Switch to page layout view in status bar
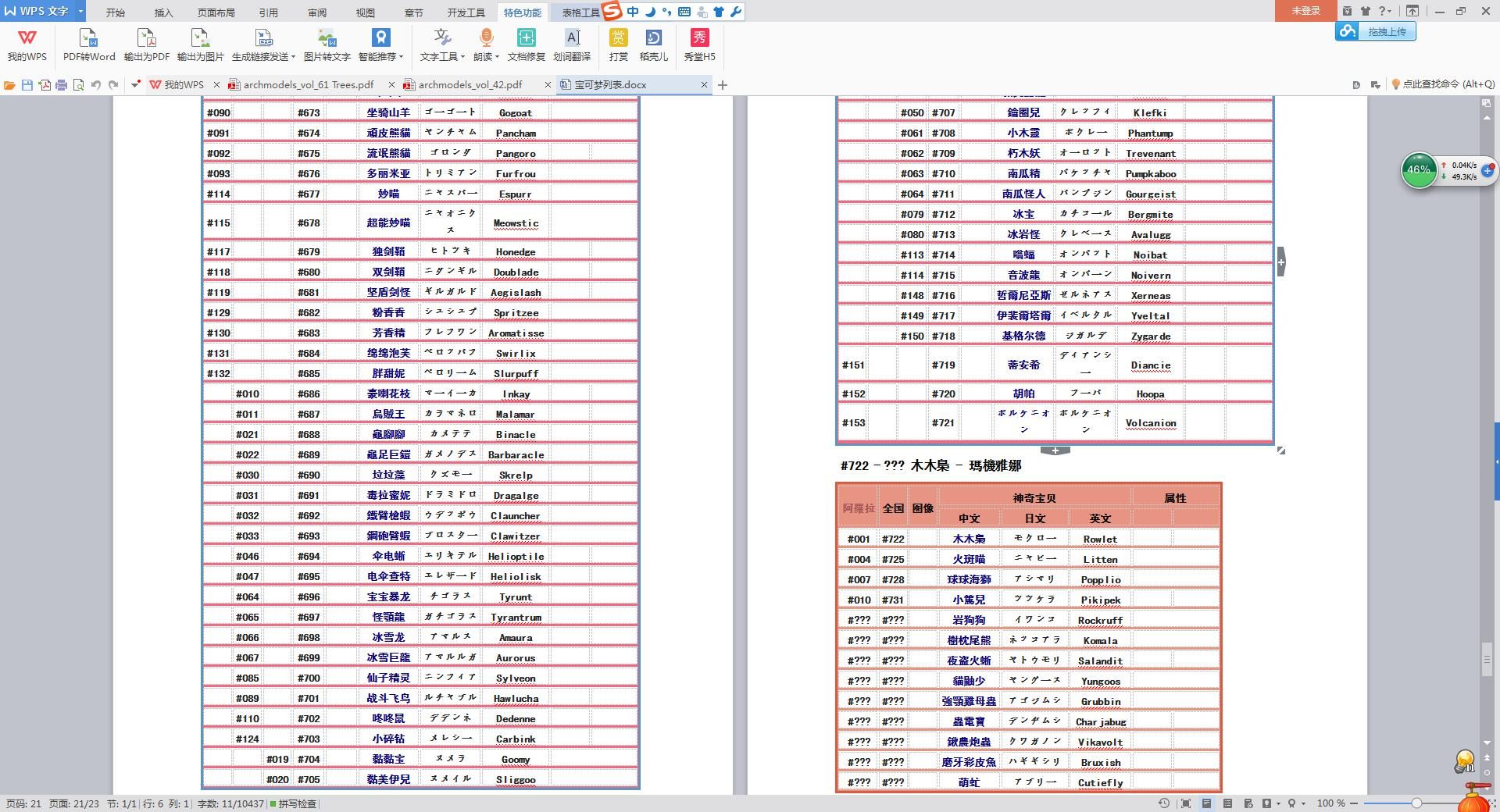 [x=1206, y=803]
